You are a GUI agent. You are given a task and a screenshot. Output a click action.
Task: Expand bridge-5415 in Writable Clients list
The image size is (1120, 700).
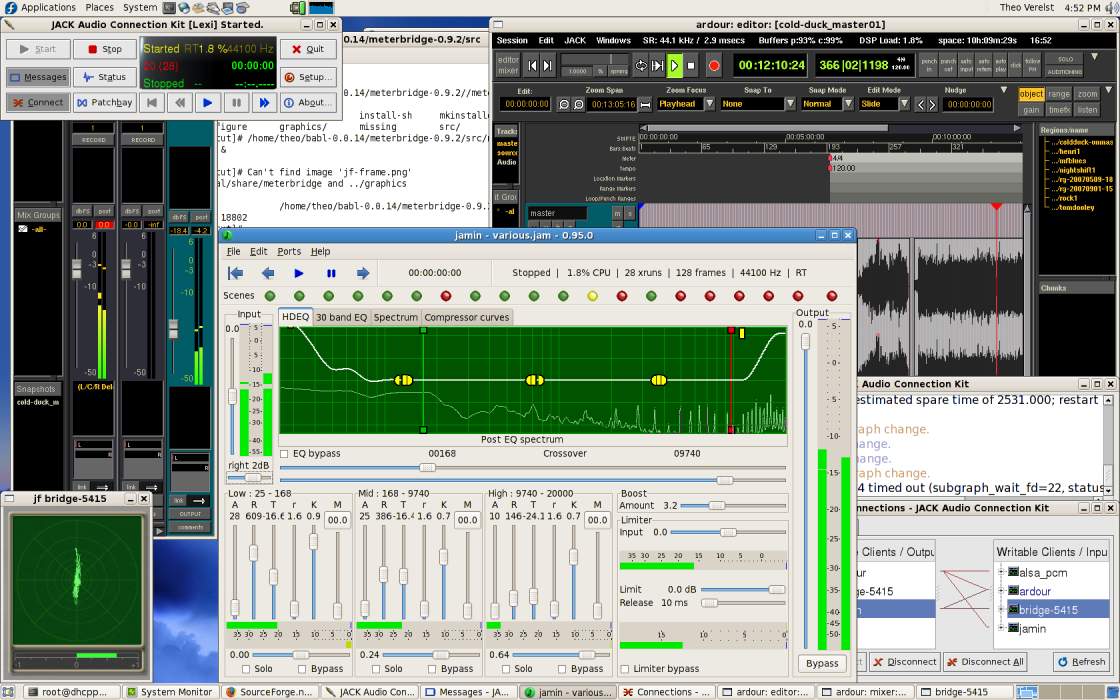(x=1001, y=609)
